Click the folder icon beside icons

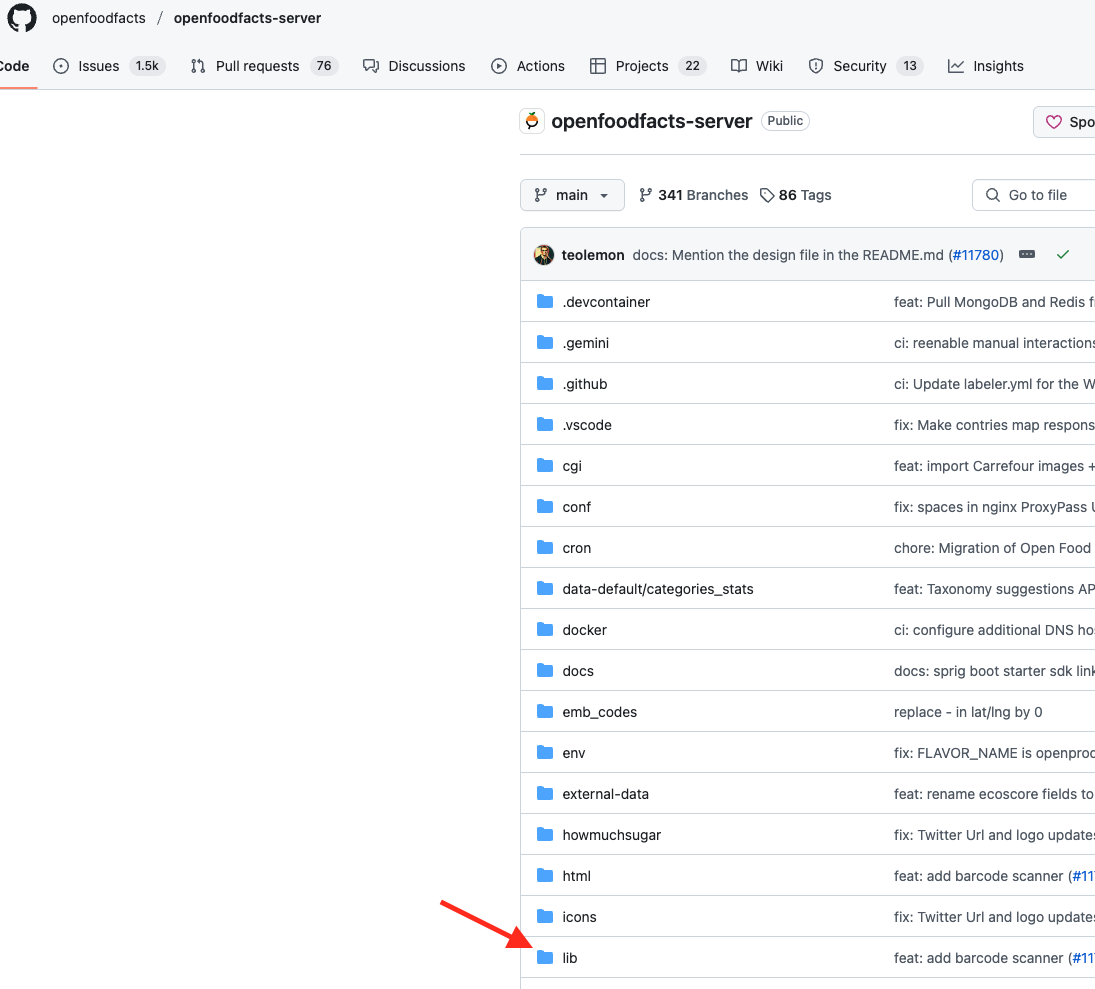tap(545, 916)
